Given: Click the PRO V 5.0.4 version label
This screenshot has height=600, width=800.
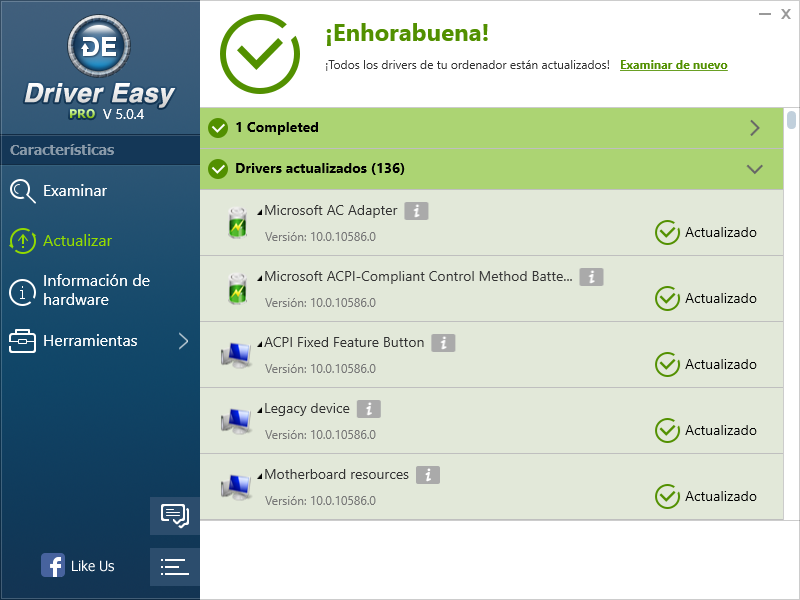Looking at the screenshot, I should click(x=107, y=114).
